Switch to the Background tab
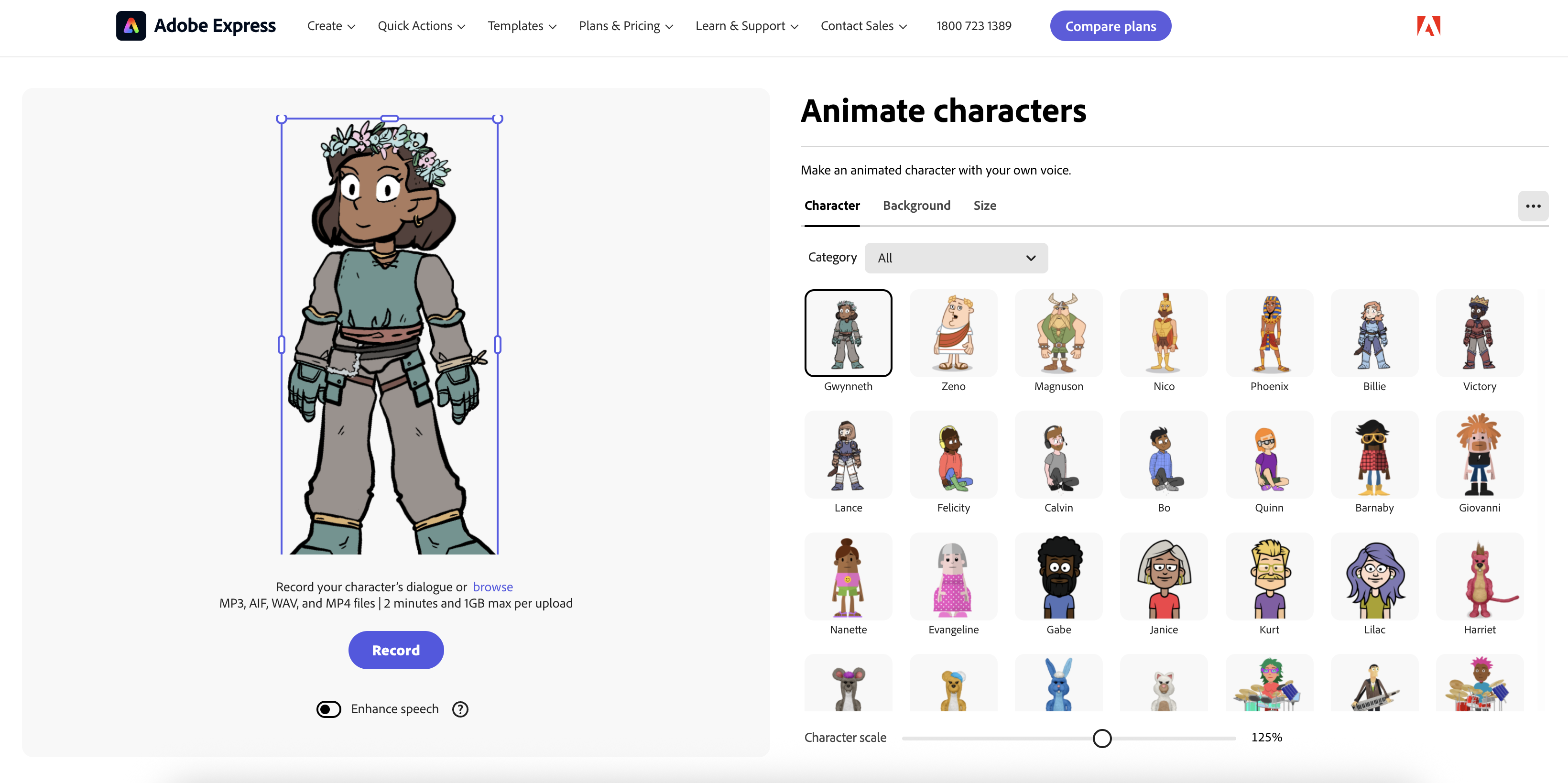1568x783 pixels. pos(916,206)
